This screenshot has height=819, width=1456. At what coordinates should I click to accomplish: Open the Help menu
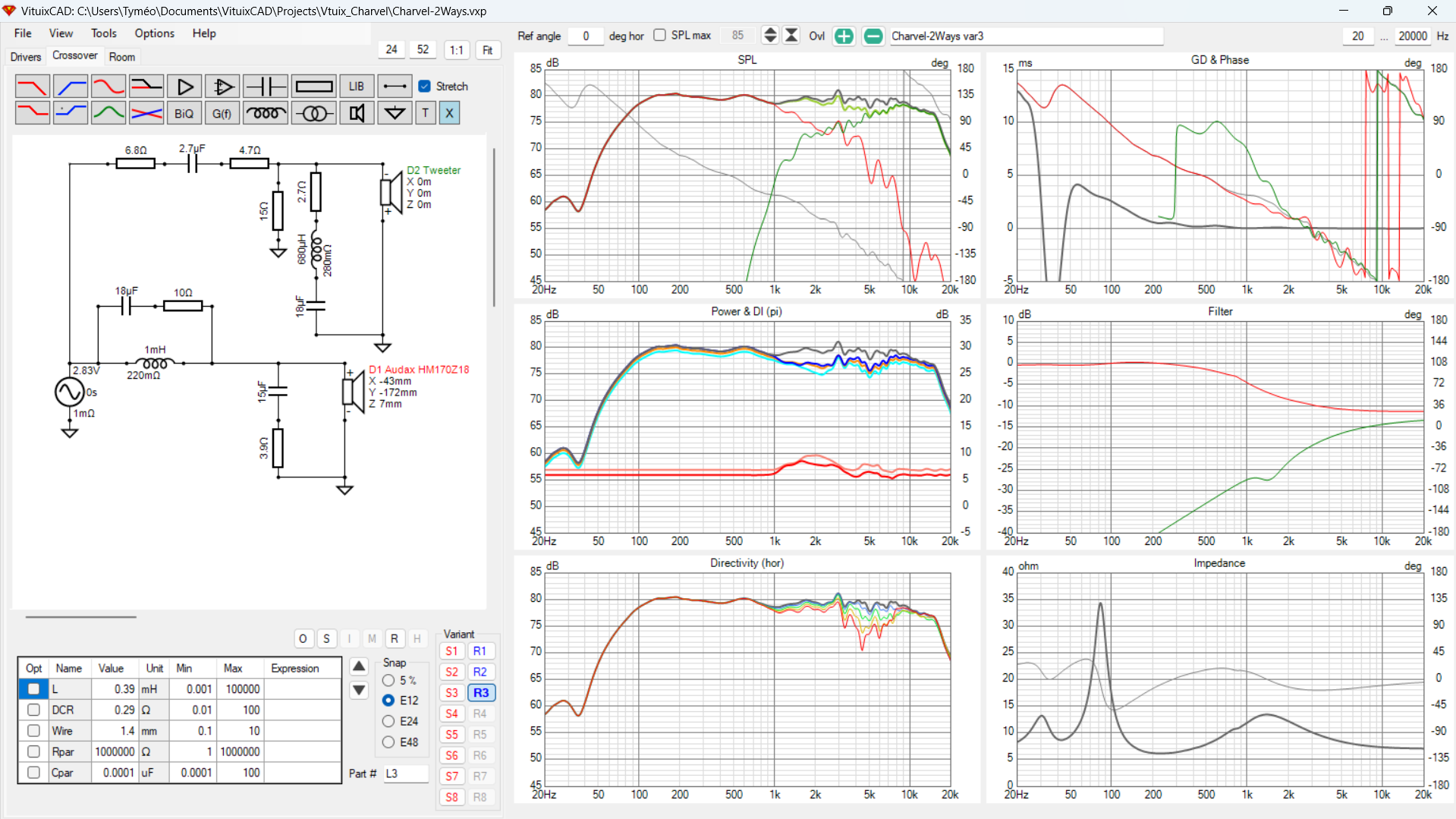pyautogui.click(x=204, y=33)
